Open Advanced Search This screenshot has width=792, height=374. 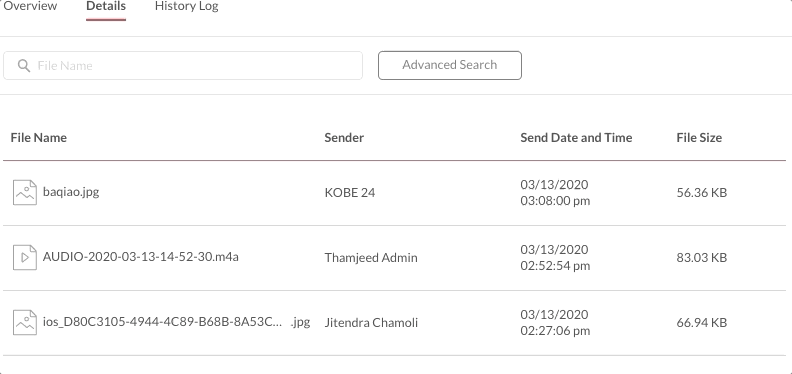pyautogui.click(x=450, y=65)
